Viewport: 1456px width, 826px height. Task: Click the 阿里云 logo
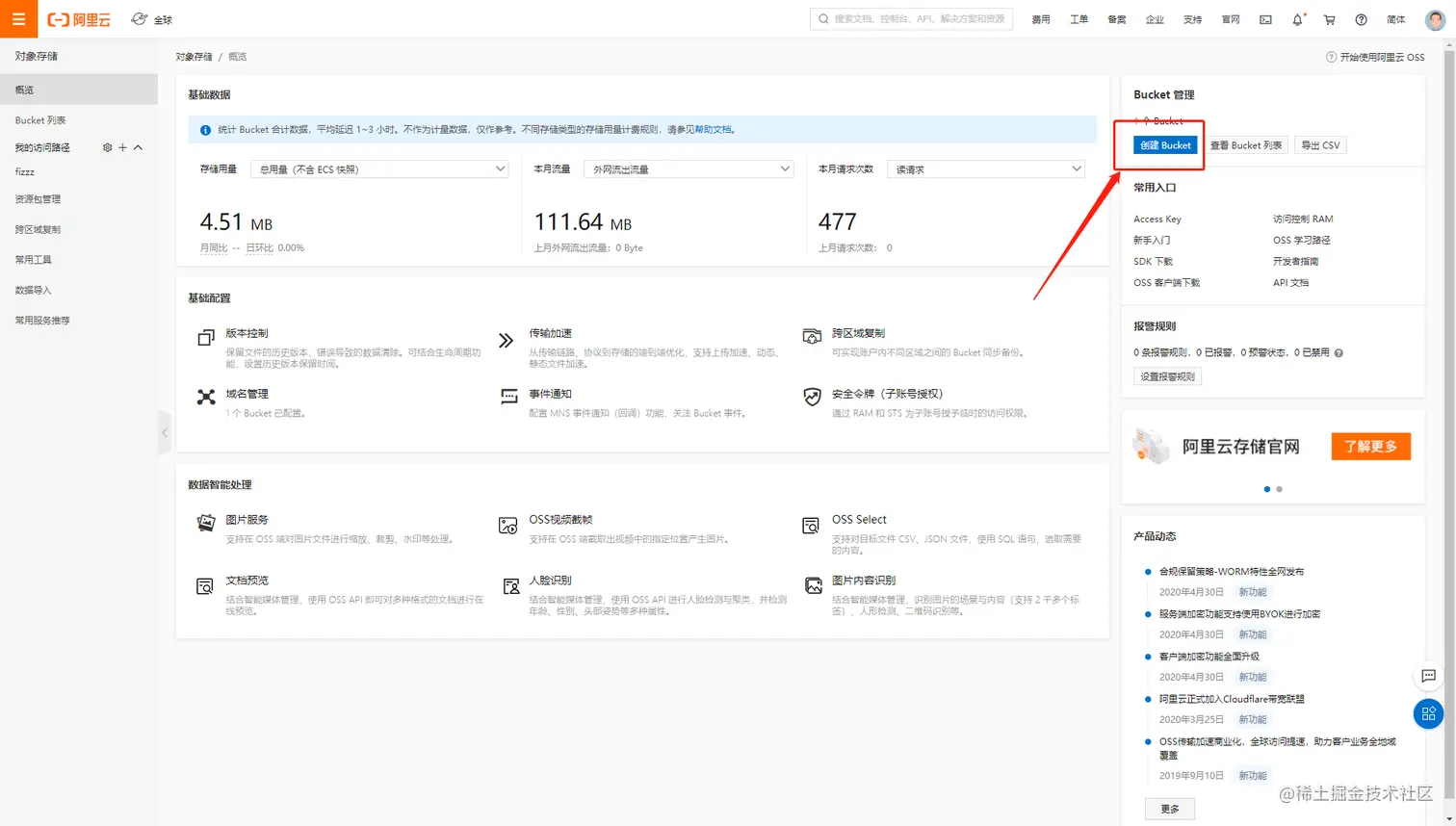point(79,19)
